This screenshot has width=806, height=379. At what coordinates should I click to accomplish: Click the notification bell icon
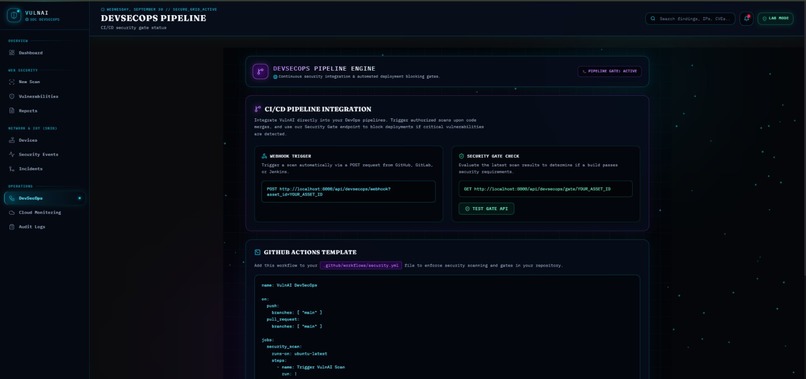tap(746, 19)
